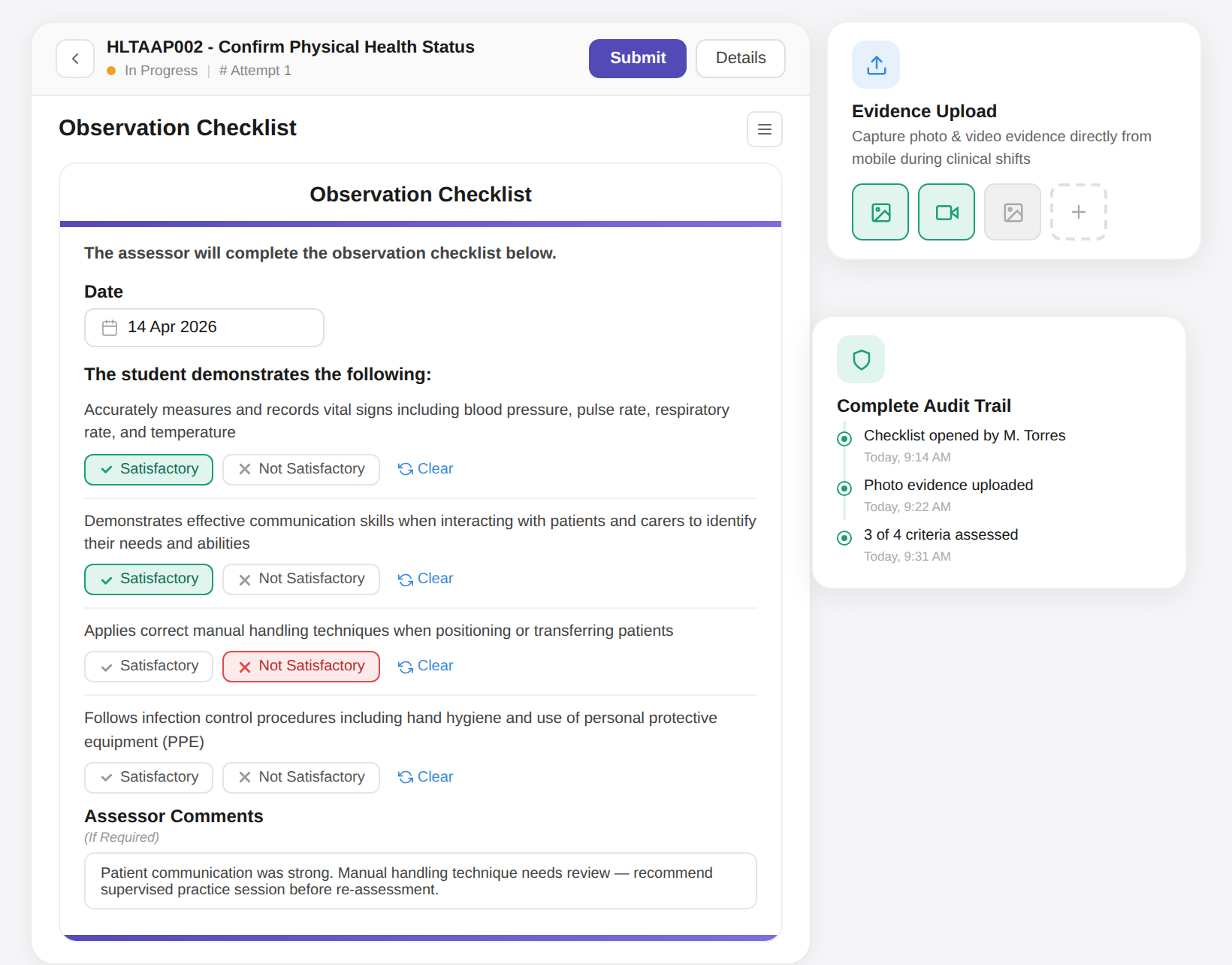Click the # Attempt 1 label
Viewport: 1232px width, 965px height.
(x=255, y=71)
